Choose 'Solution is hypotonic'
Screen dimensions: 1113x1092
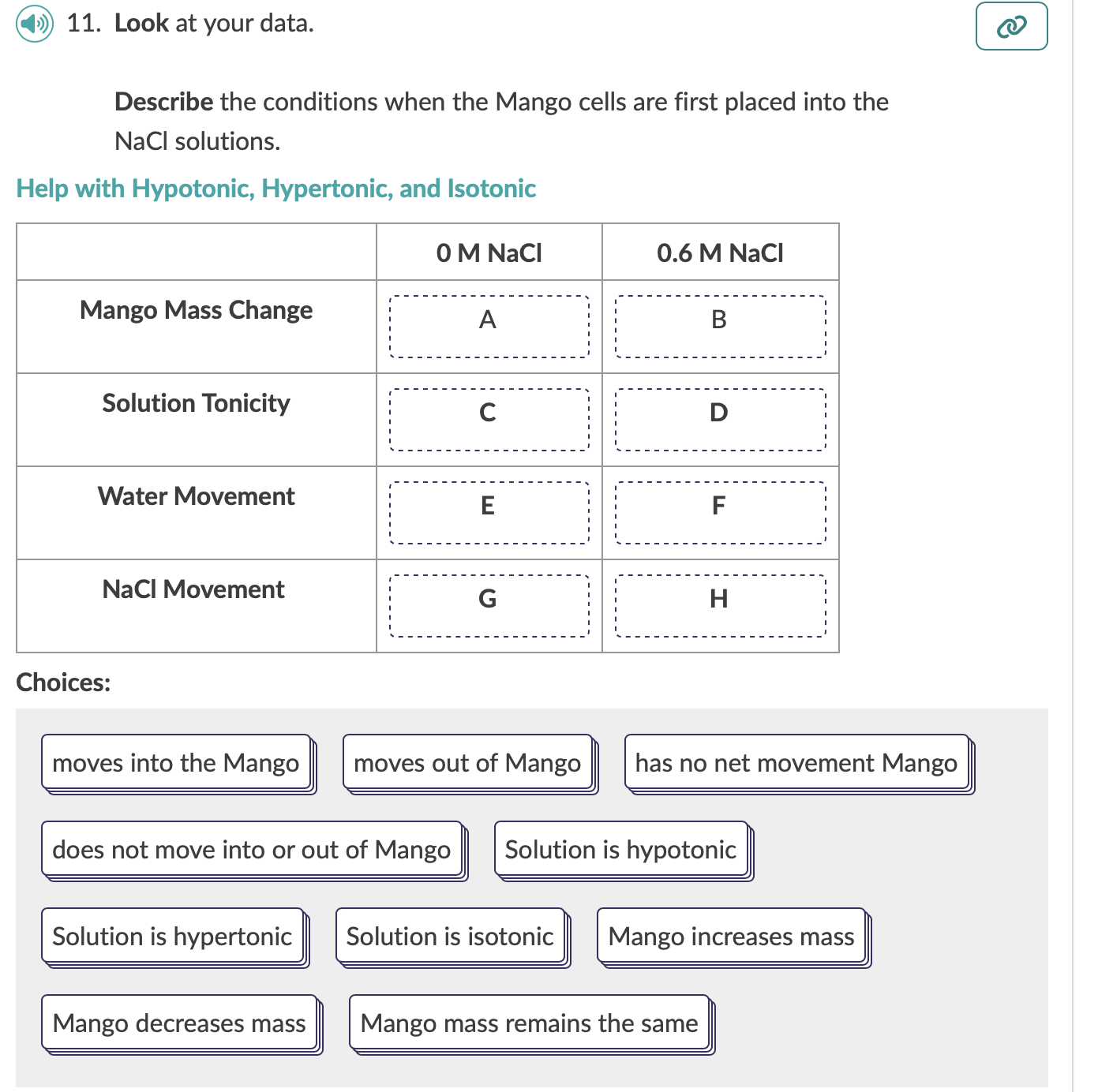pyautogui.click(x=620, y=850)
